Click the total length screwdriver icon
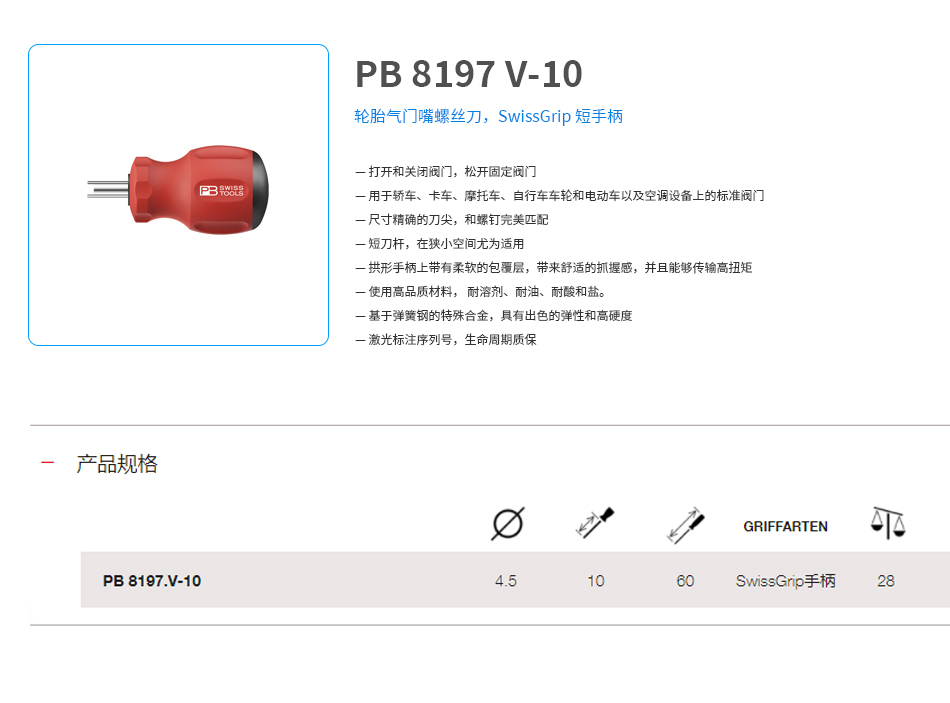This screenshot has height=703, width=950. pos(685,525)
